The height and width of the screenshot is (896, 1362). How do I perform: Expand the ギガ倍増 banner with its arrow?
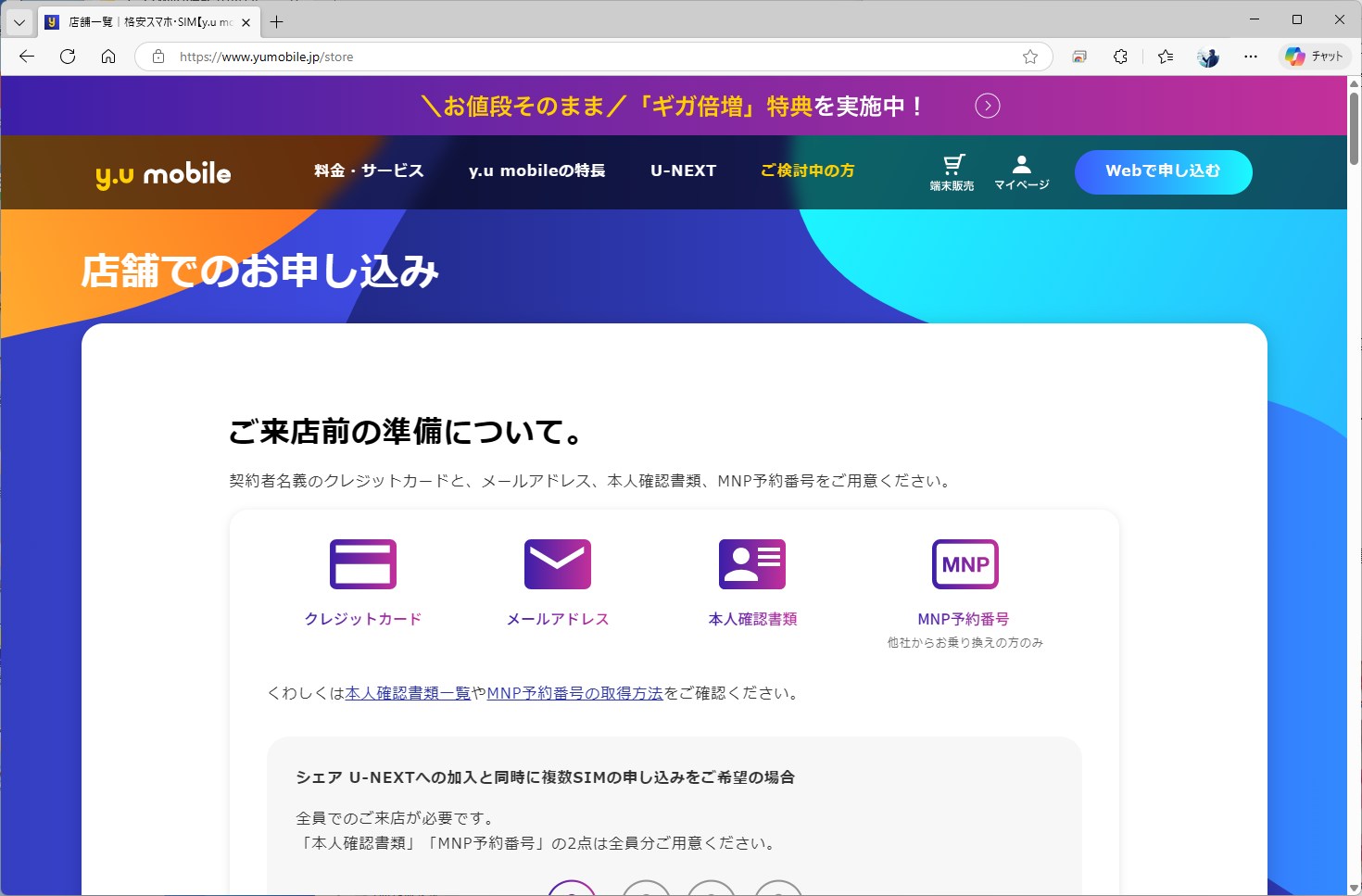(x=988, y=106)
